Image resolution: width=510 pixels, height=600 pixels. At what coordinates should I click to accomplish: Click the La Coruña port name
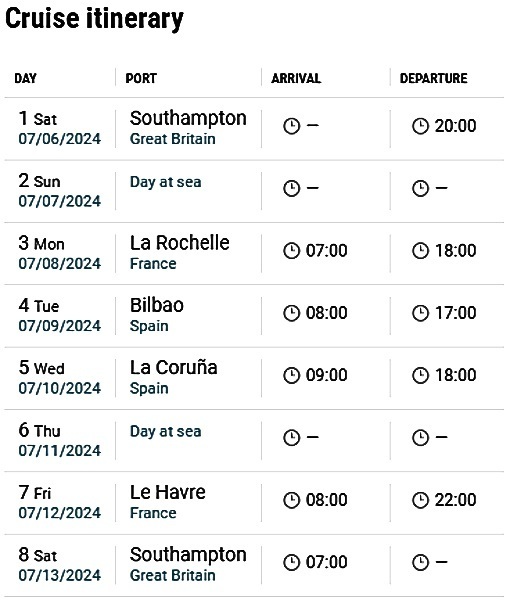[174, 367]
